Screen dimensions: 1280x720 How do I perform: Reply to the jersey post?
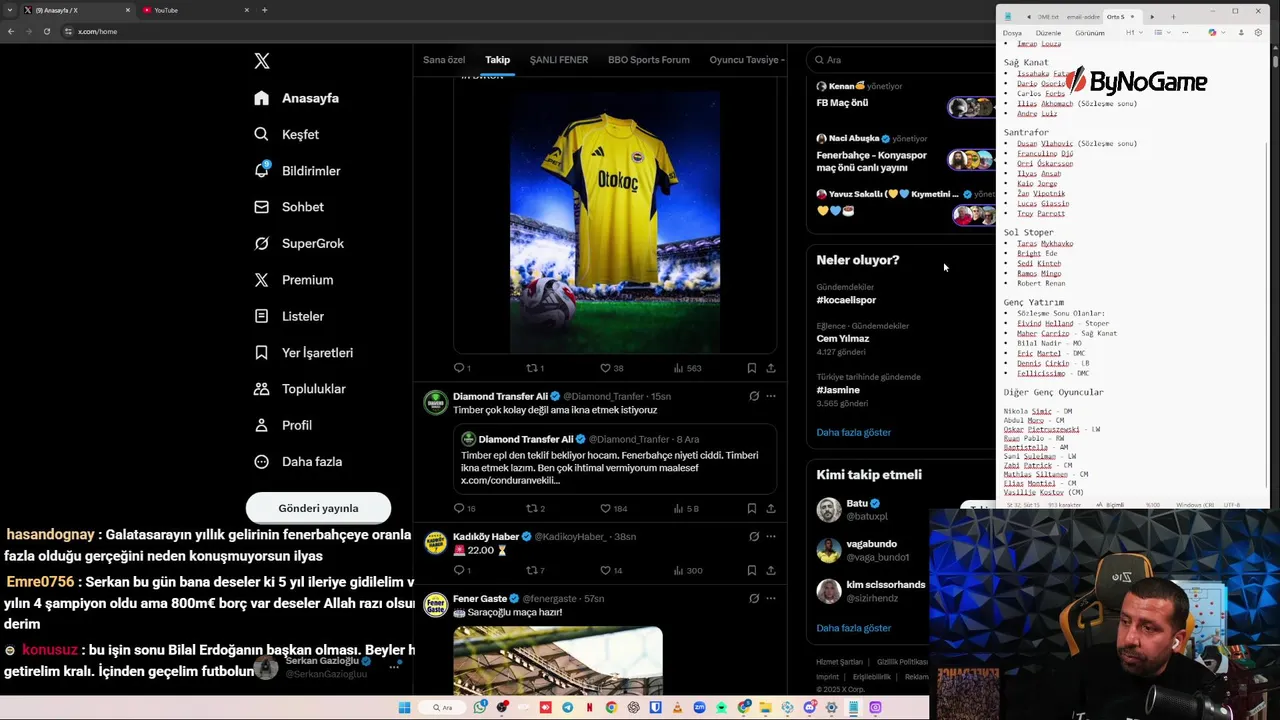[x=462, y=368]
